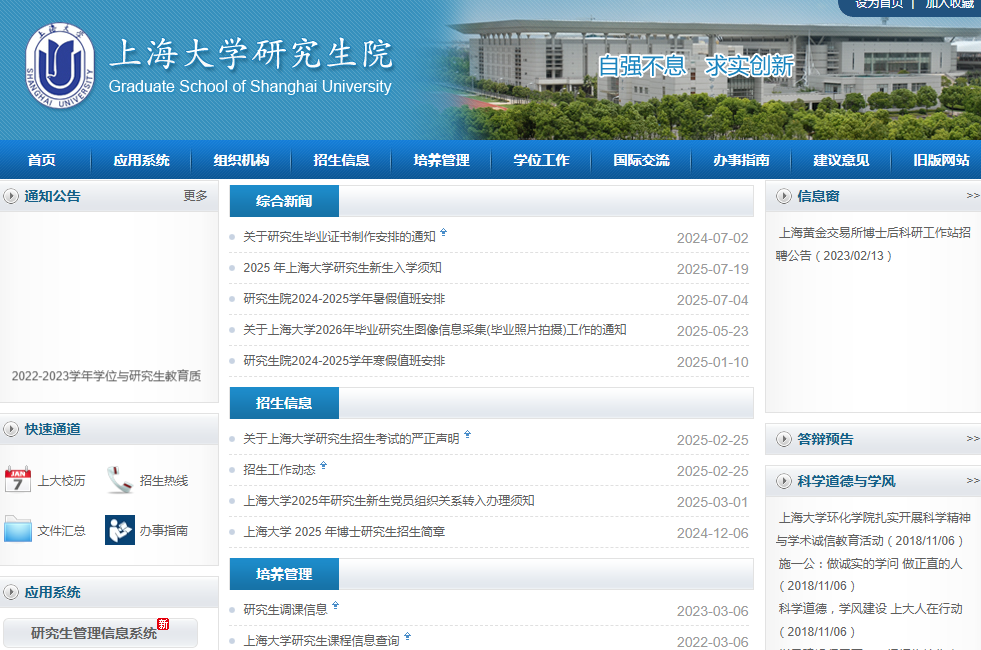Image resolution: width=981 pixels, height=650 pixels.
Task: Open the 文件汇总 folder icon
Action: click(x=18, y=530)
